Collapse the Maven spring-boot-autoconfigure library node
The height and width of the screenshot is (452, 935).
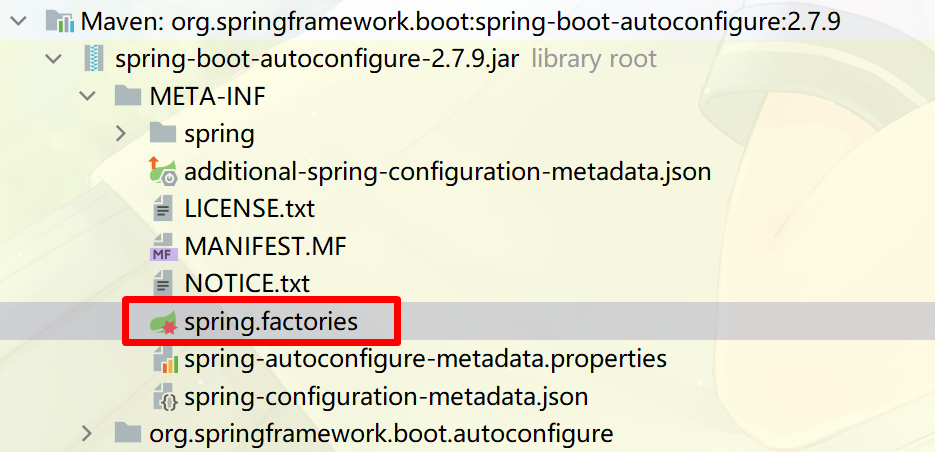[18, 22]
